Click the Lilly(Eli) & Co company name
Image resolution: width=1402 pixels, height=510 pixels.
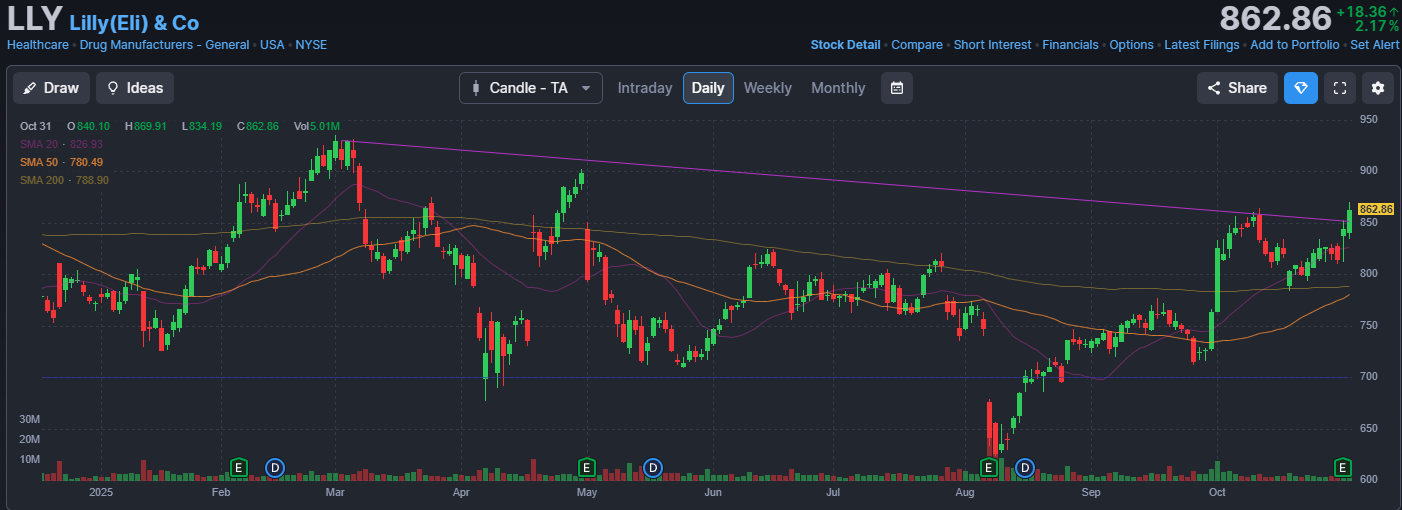(134, 22)
